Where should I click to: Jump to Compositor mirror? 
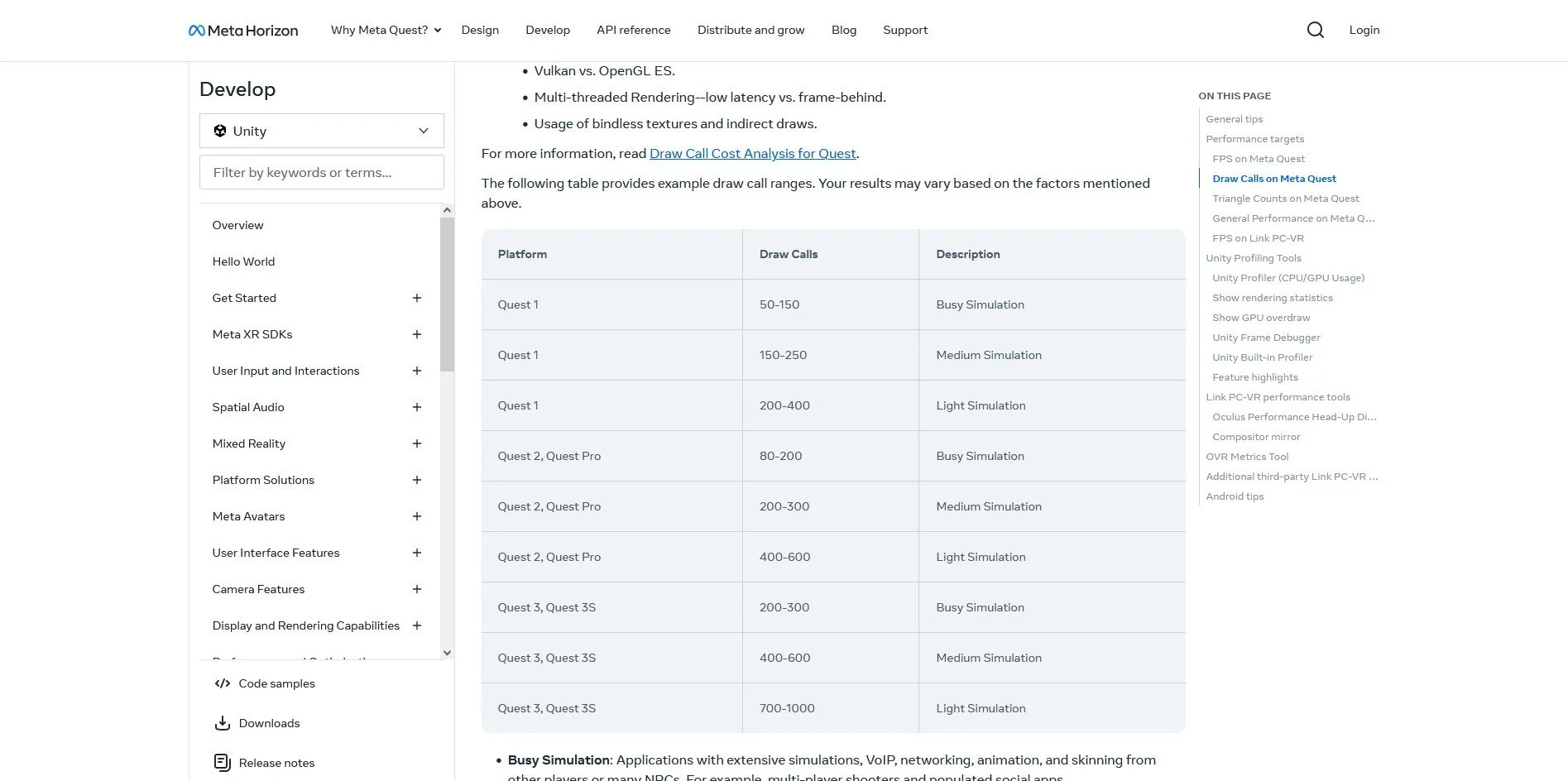pos(1256,437)
